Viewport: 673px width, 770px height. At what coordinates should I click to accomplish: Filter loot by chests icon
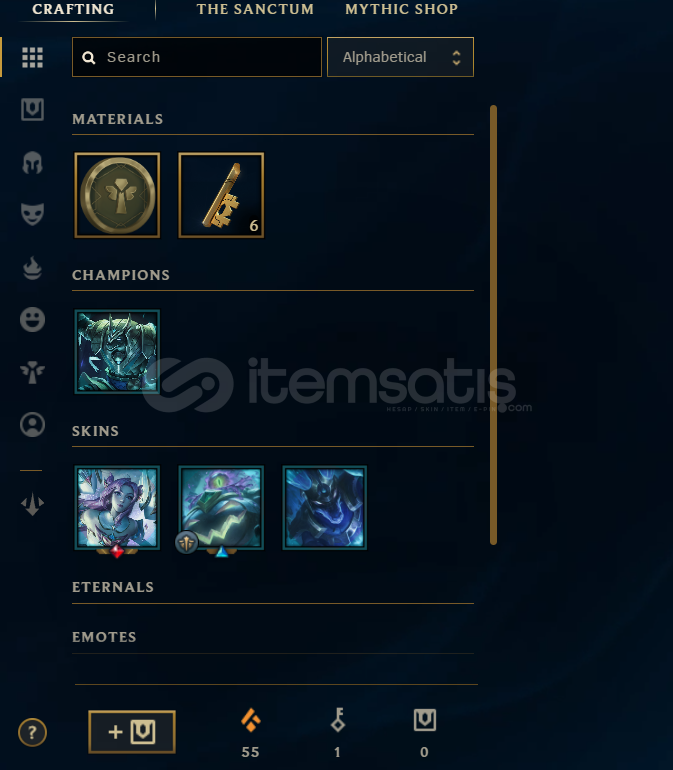(32, 109)
